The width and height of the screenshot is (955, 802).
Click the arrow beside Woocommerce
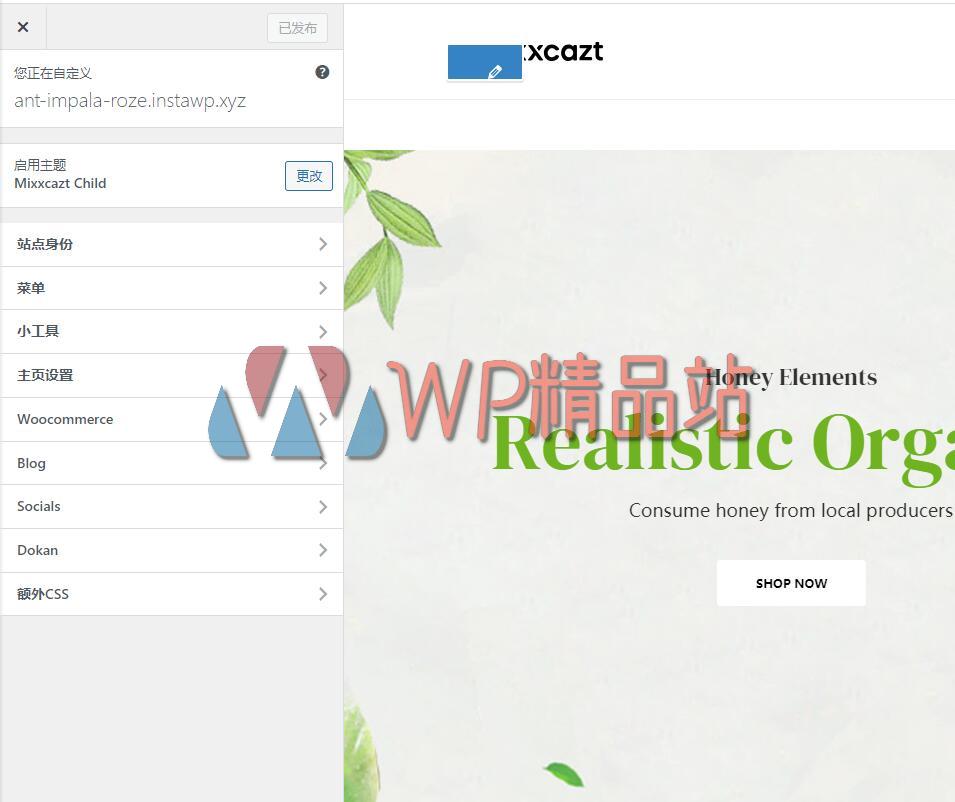[x=322, y=419]
